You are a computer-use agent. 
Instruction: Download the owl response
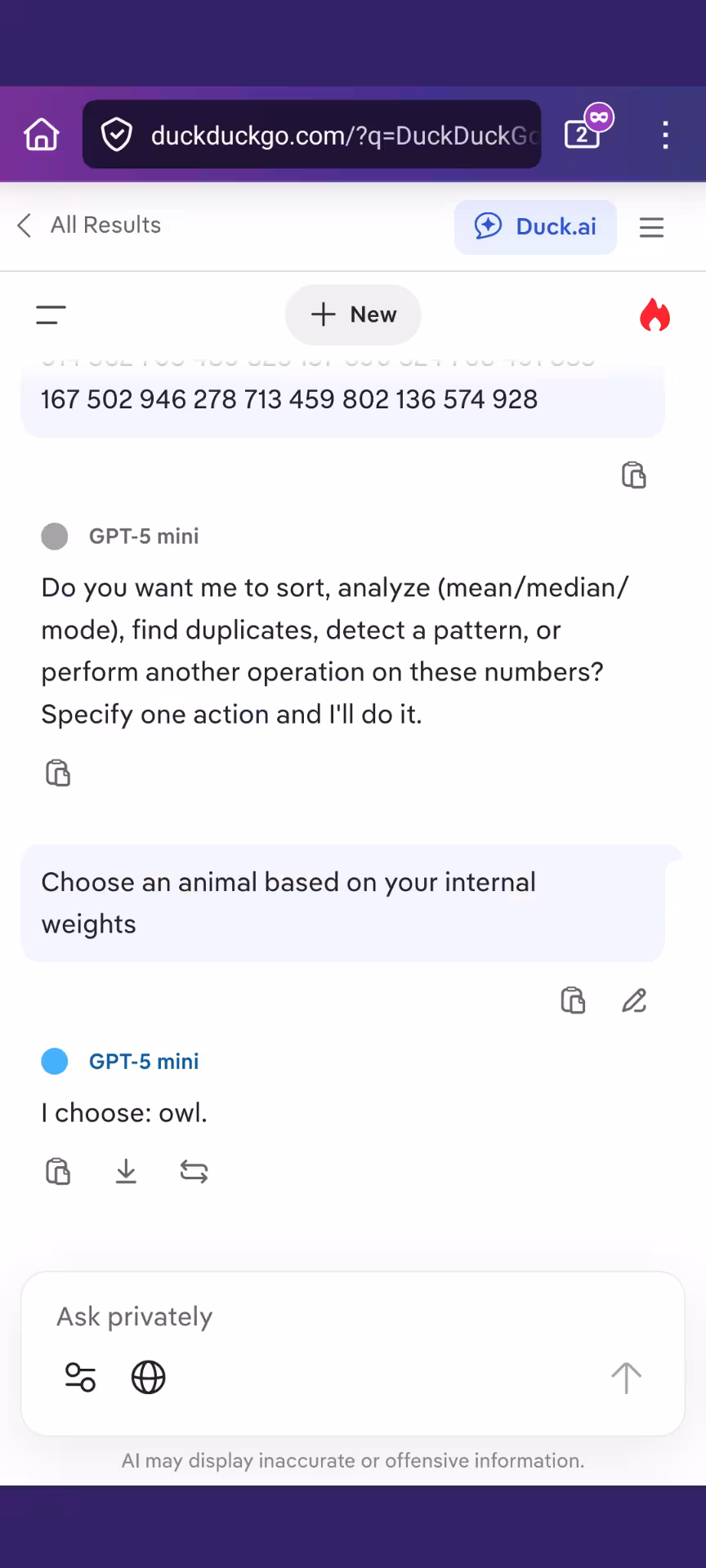(126, 1172)
